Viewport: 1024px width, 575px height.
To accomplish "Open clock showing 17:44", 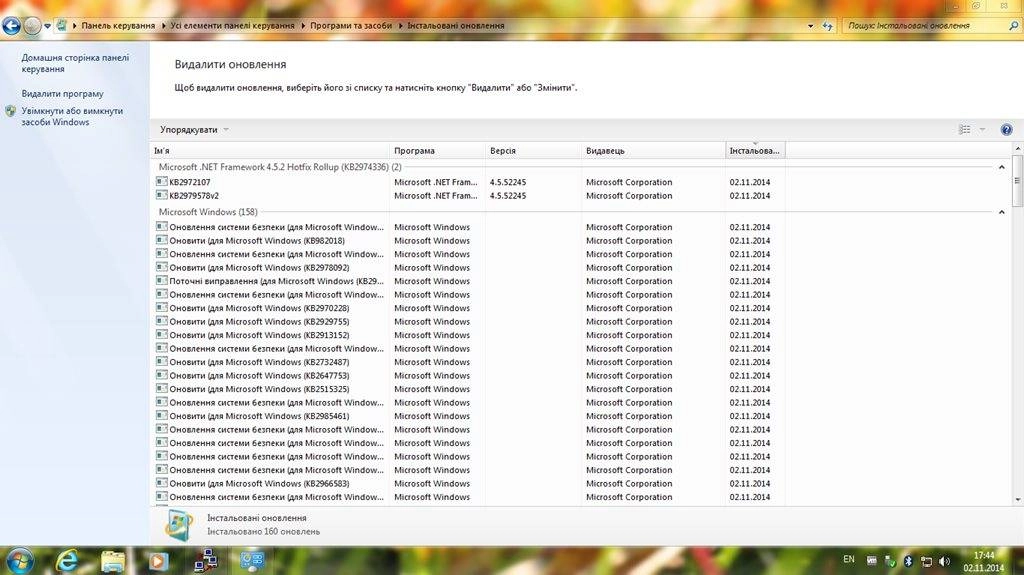I will 984,561.
